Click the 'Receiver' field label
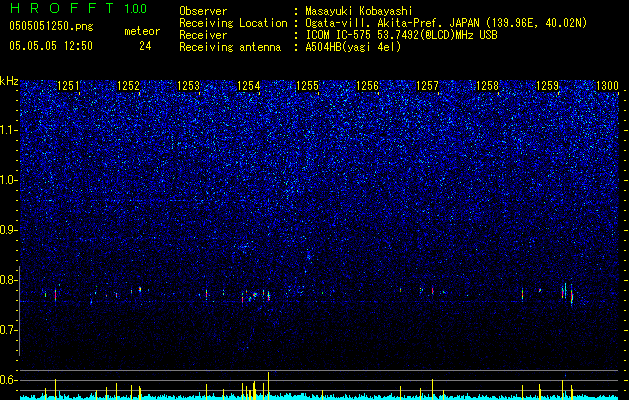Screen dimensions: 629x400 [203, 35]
